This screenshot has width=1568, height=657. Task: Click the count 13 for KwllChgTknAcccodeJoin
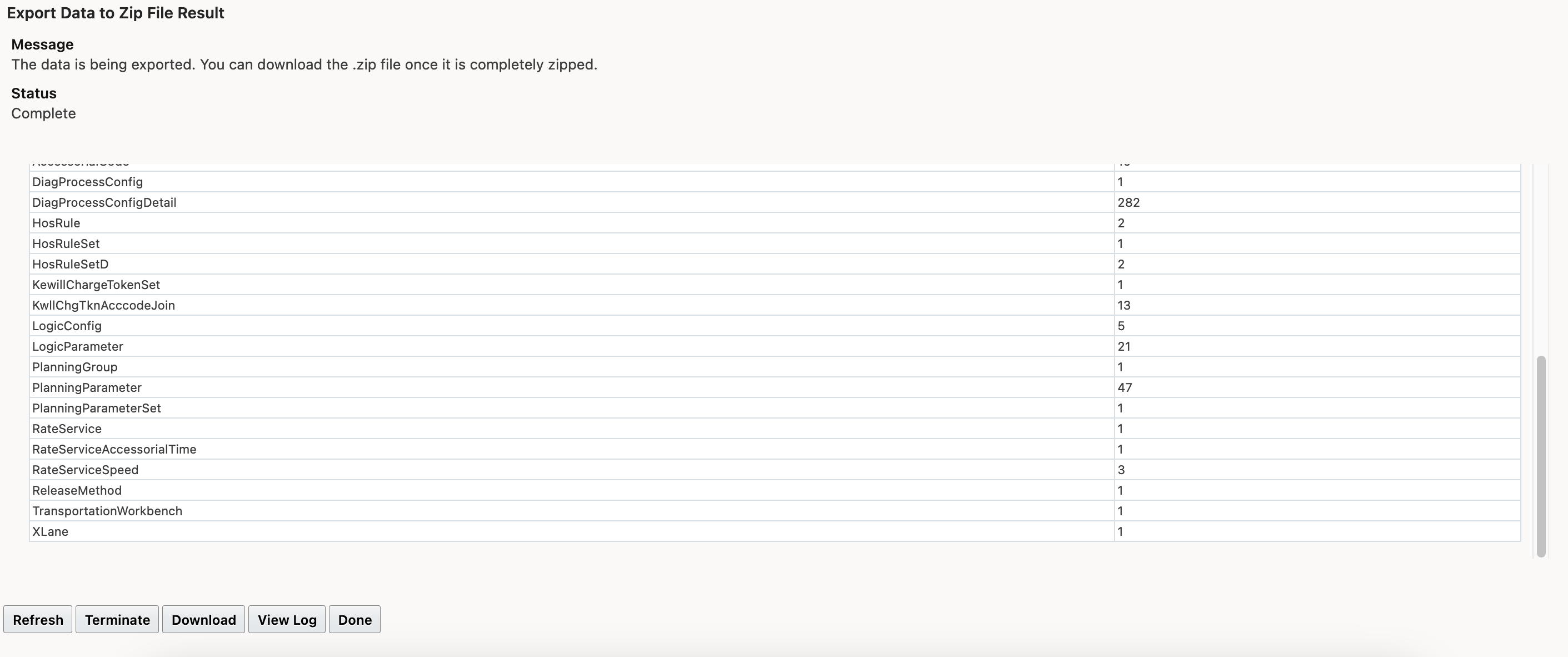click(x=1123, y=305)
